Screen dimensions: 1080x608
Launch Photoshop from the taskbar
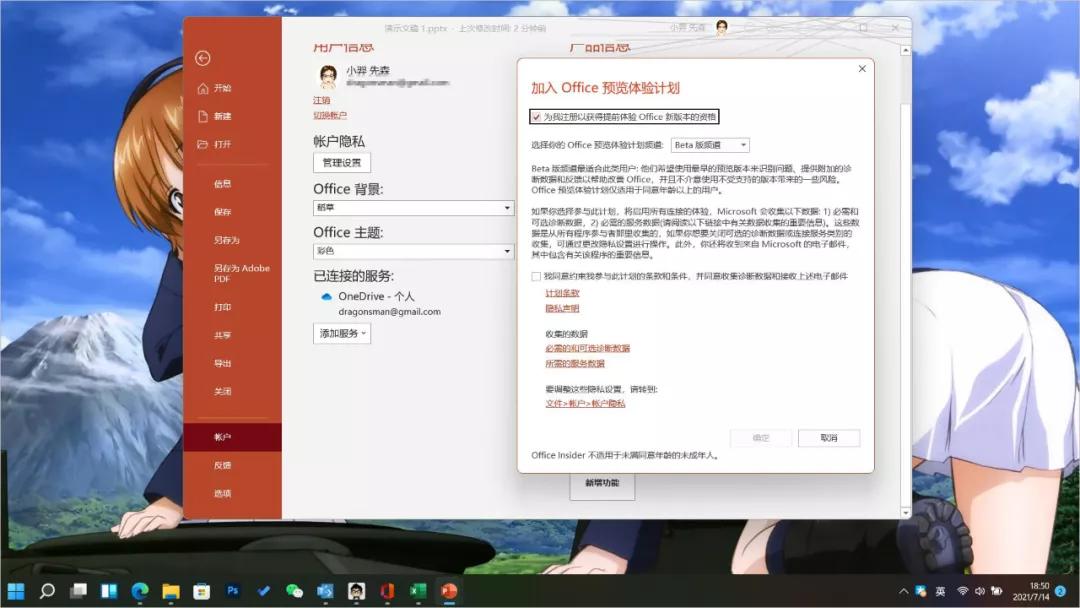tap(231, 590)
